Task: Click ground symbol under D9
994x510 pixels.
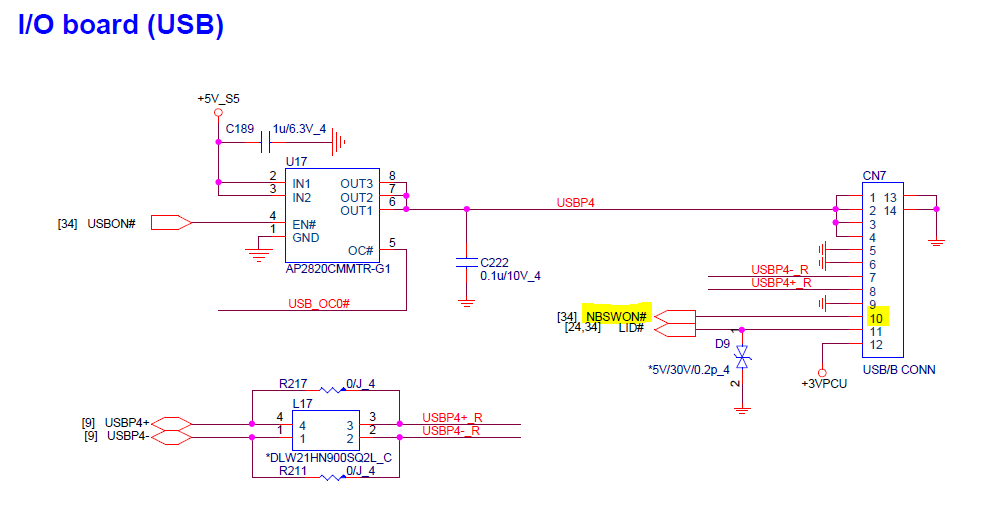Action: pos(742,411)
